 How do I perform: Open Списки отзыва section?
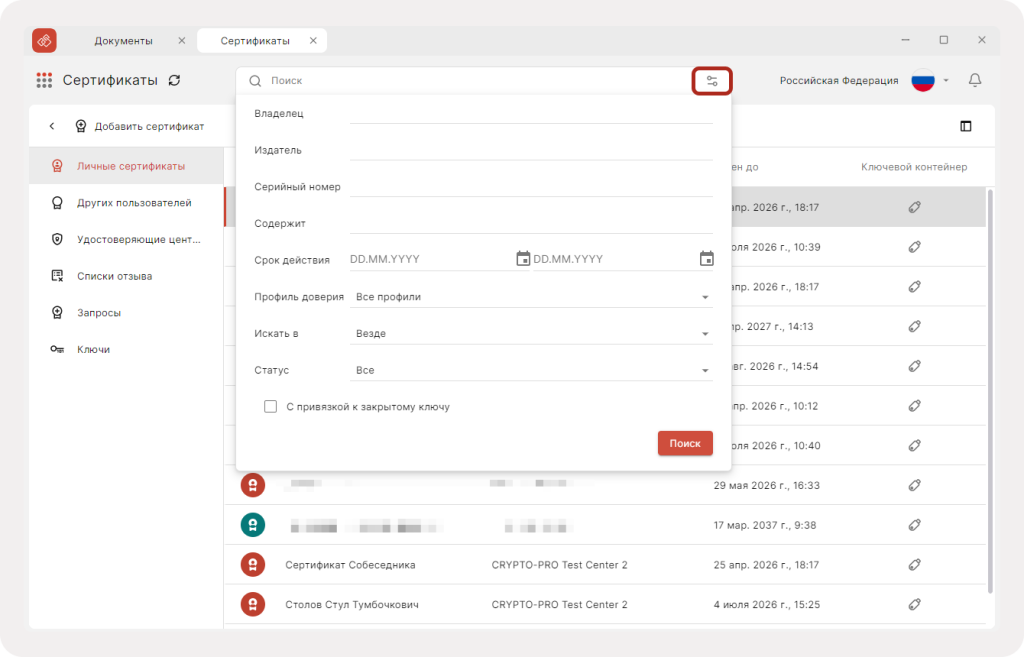coord(127,276)
